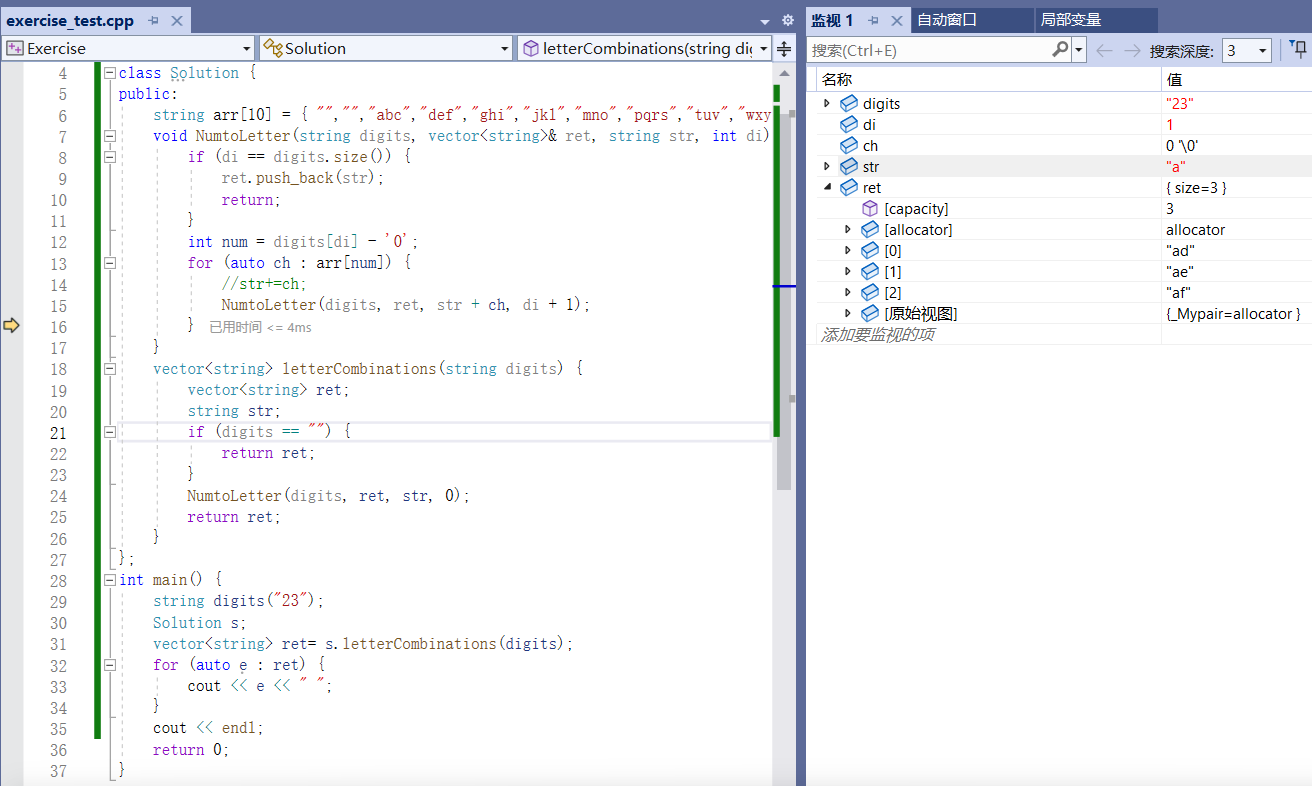Screen dimensions: 1312x786
Task: Expand the str watch variable
Action: tap(826, 166)
